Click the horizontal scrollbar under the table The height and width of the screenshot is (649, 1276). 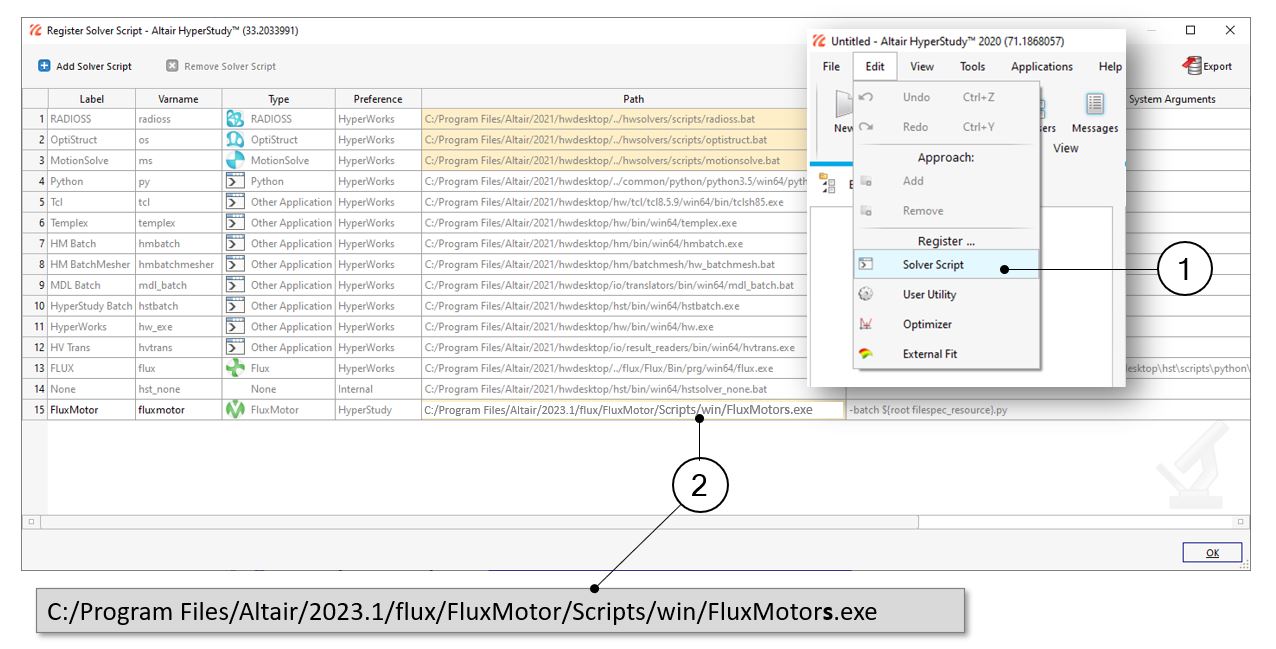pos(480,522)
